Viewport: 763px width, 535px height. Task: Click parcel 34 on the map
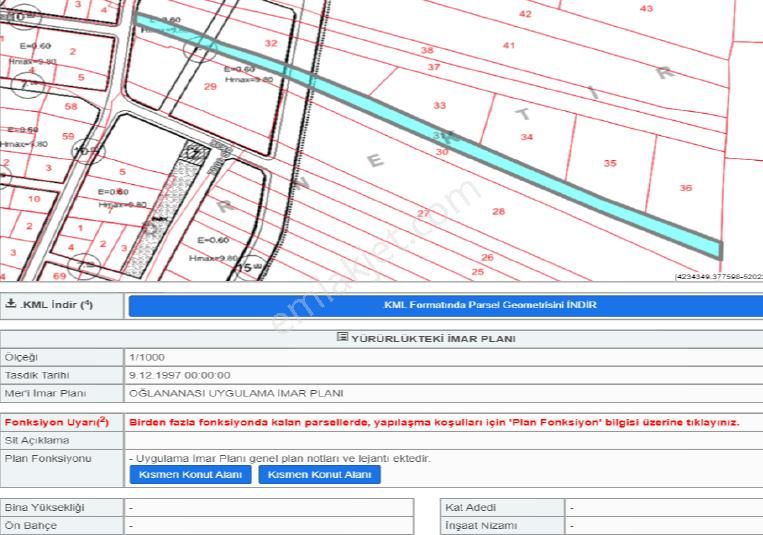coord(527,137)
